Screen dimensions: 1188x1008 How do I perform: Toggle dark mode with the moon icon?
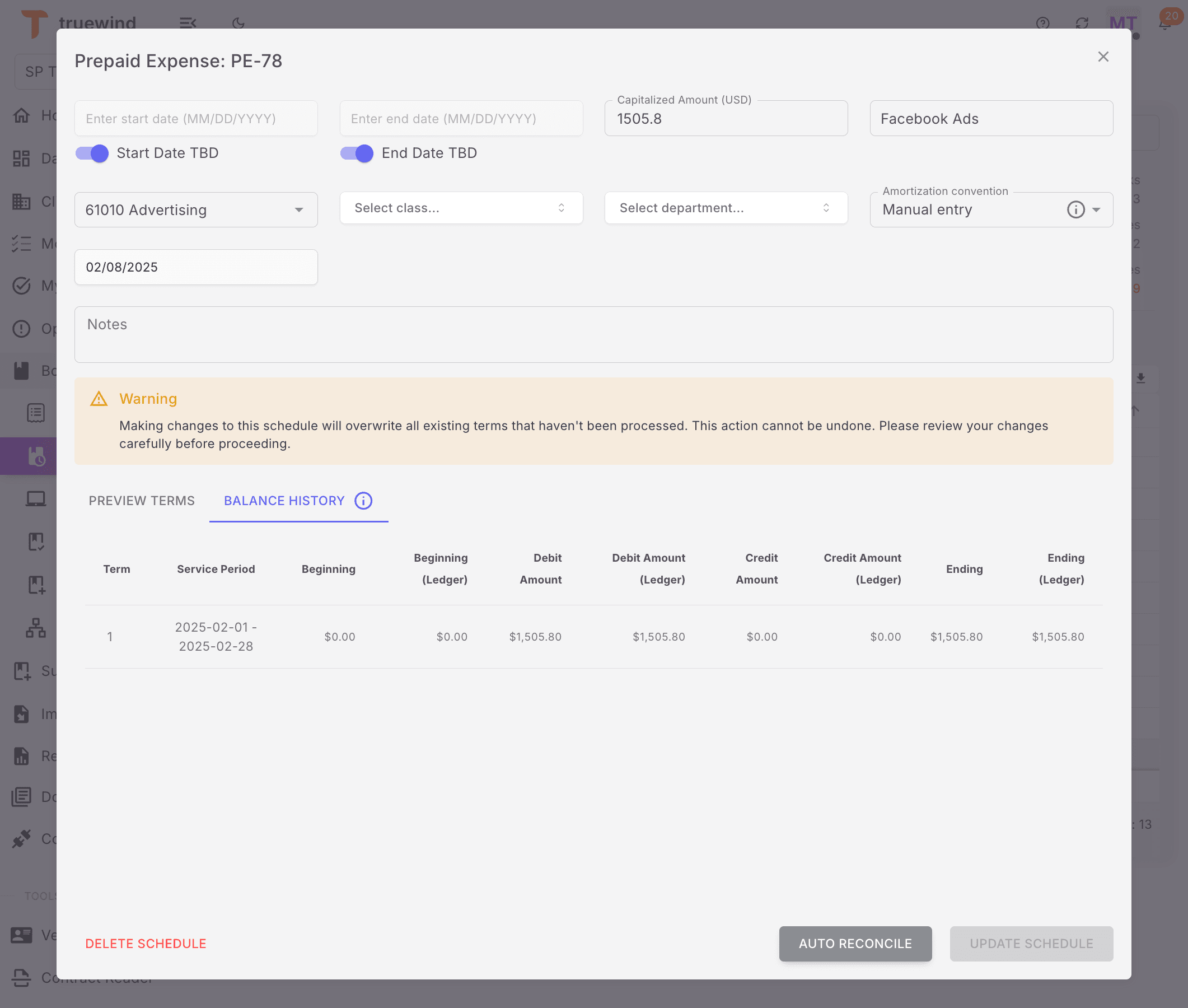[237, 24]
